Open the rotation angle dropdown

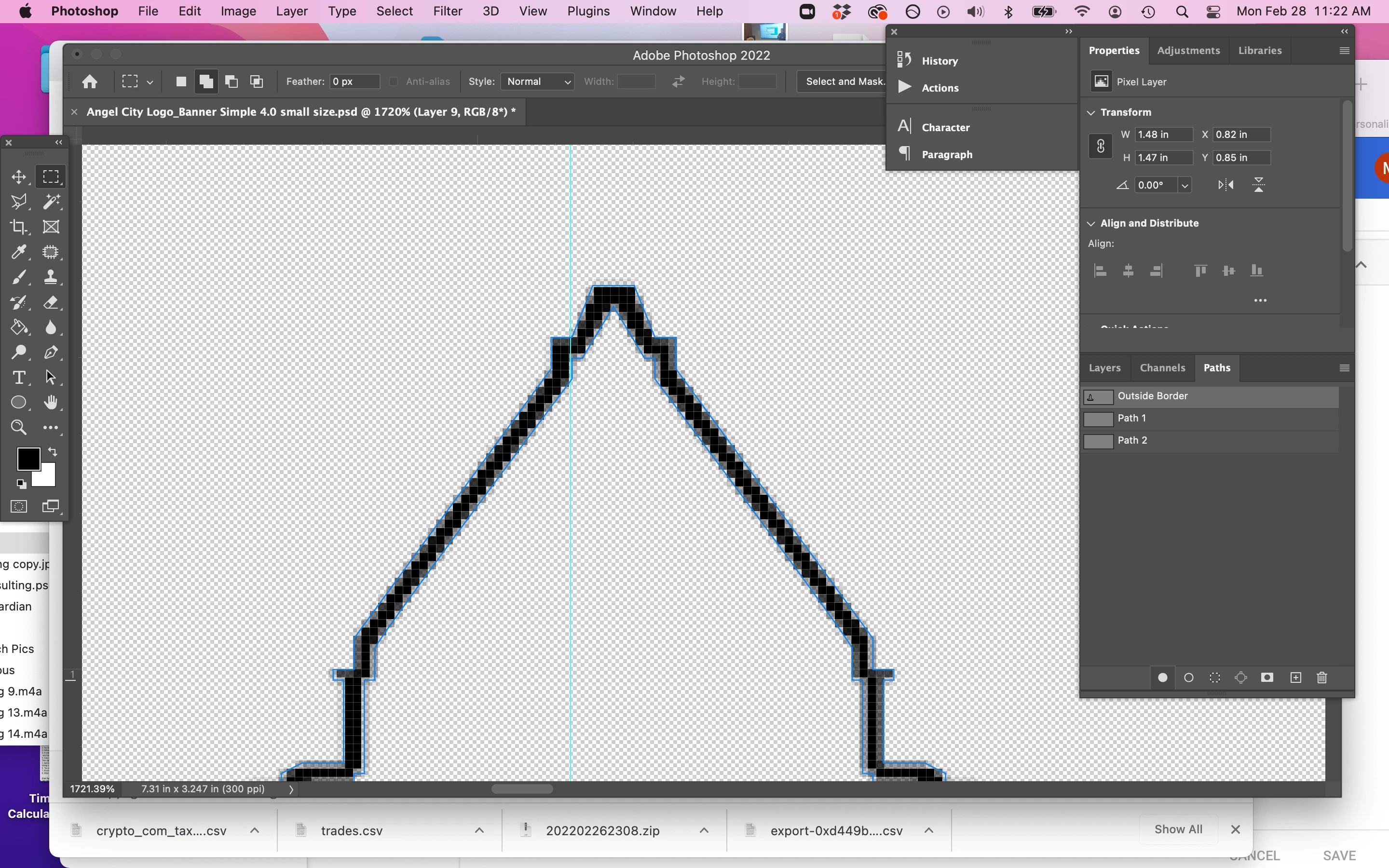(x=1184, y=186)
